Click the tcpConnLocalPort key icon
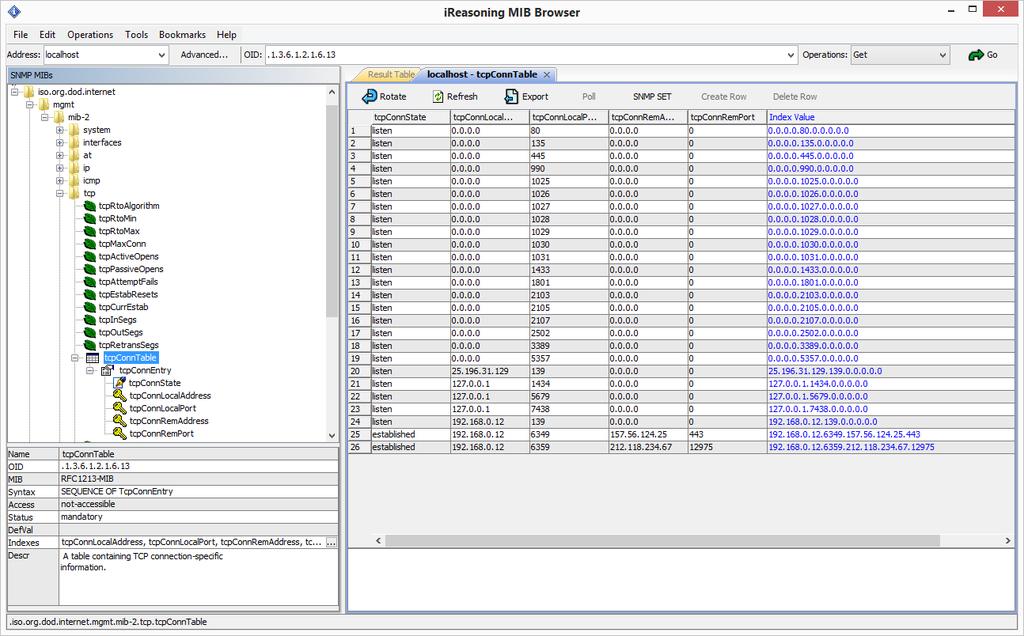Image resolution: width=1024 pixels, height=636 pixels. point(119,408)
